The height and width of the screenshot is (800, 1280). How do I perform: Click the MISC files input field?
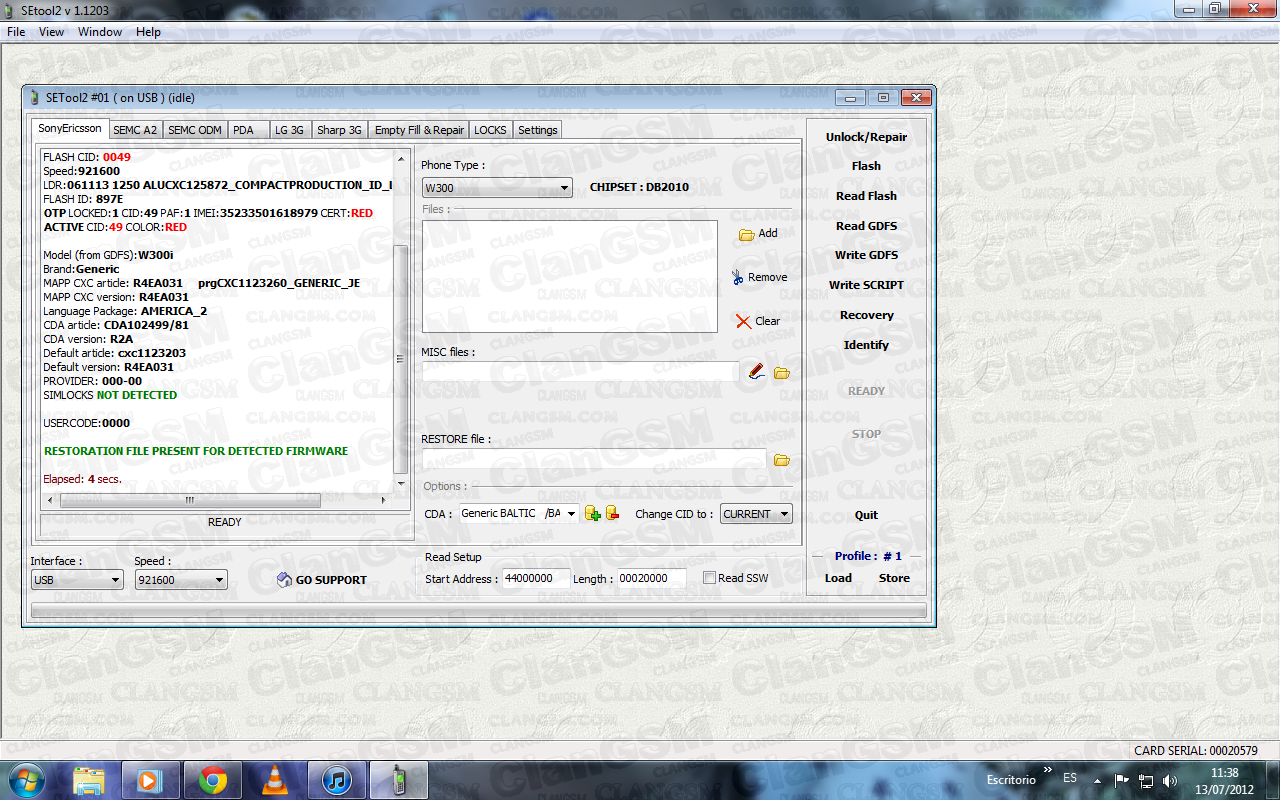pos(580,372)
